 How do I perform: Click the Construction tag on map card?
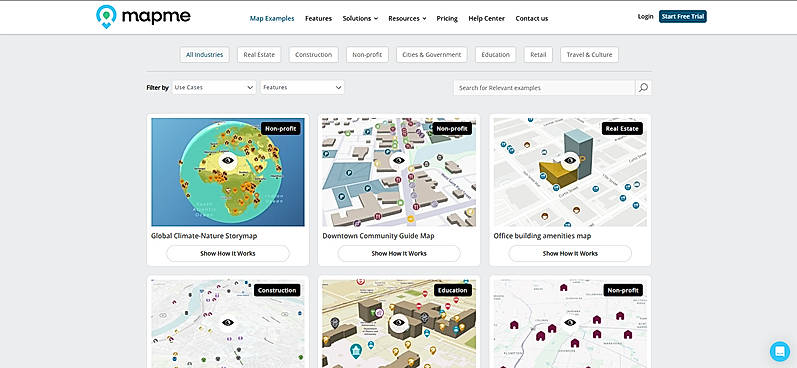[x=277, y=290]
